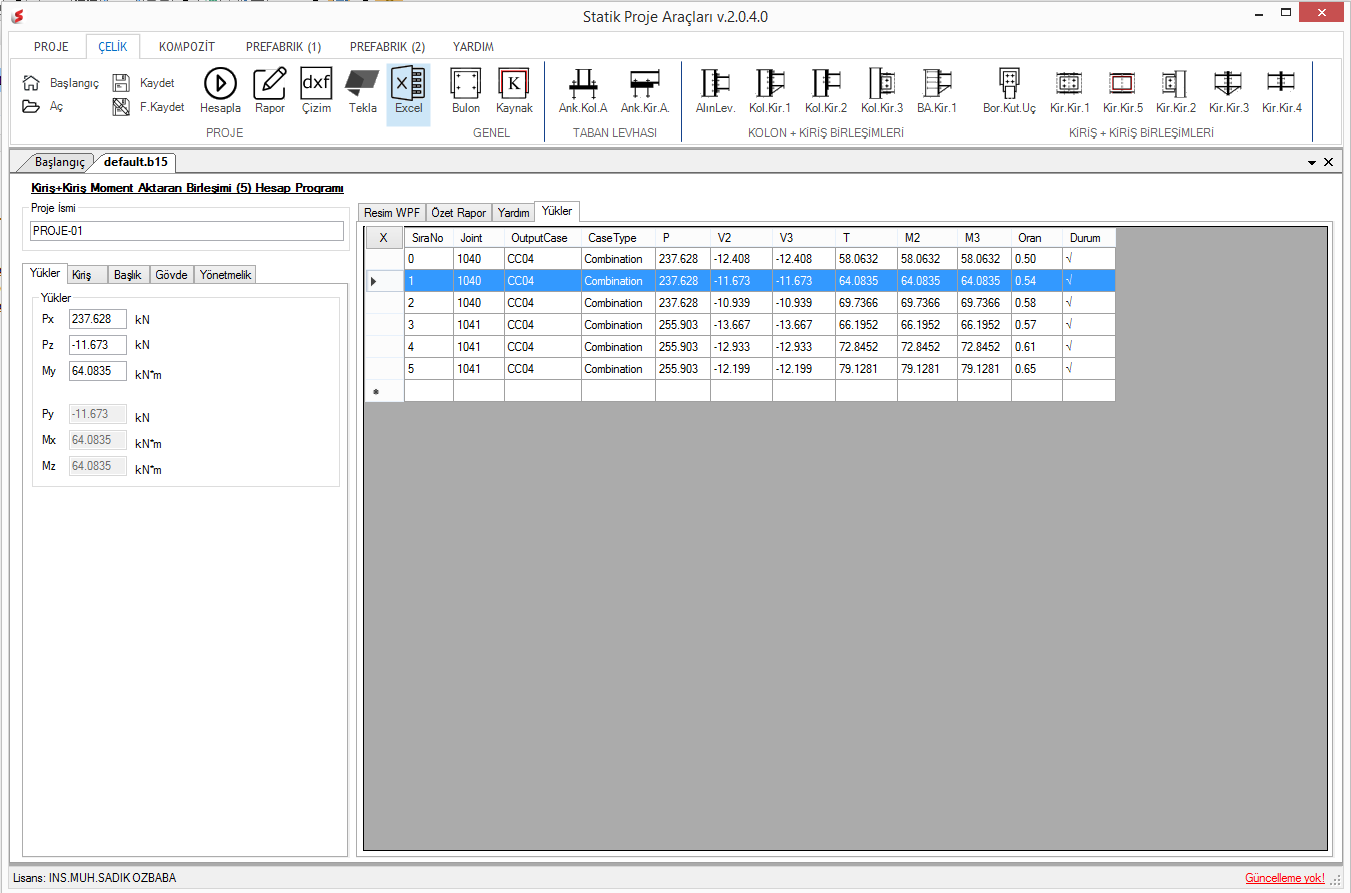Click the Proje İsmi input field
The width and height of the screenshot is (1351, 893).
click(x=187, y=231)
